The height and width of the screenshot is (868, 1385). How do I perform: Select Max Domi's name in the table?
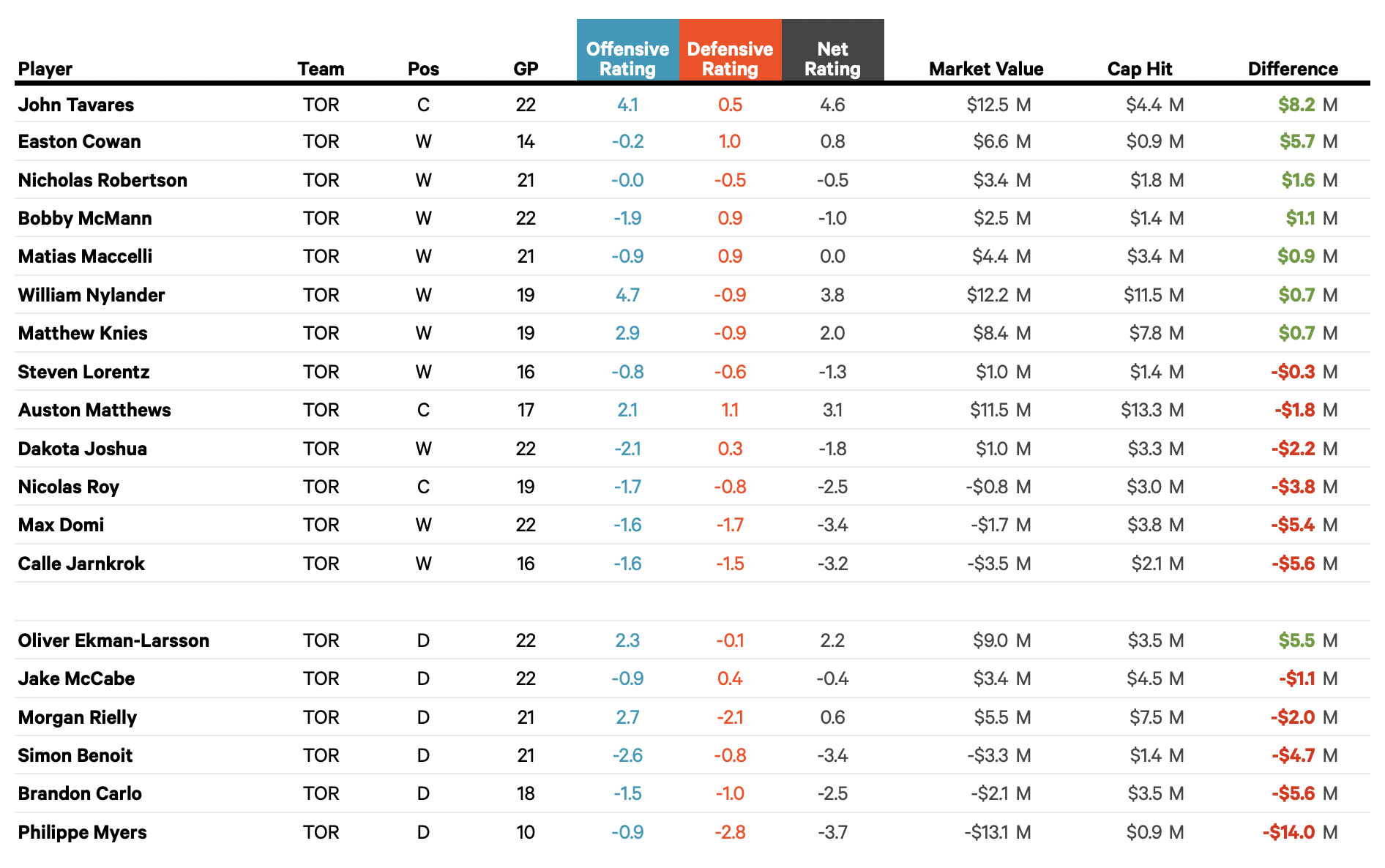[61, 525]
